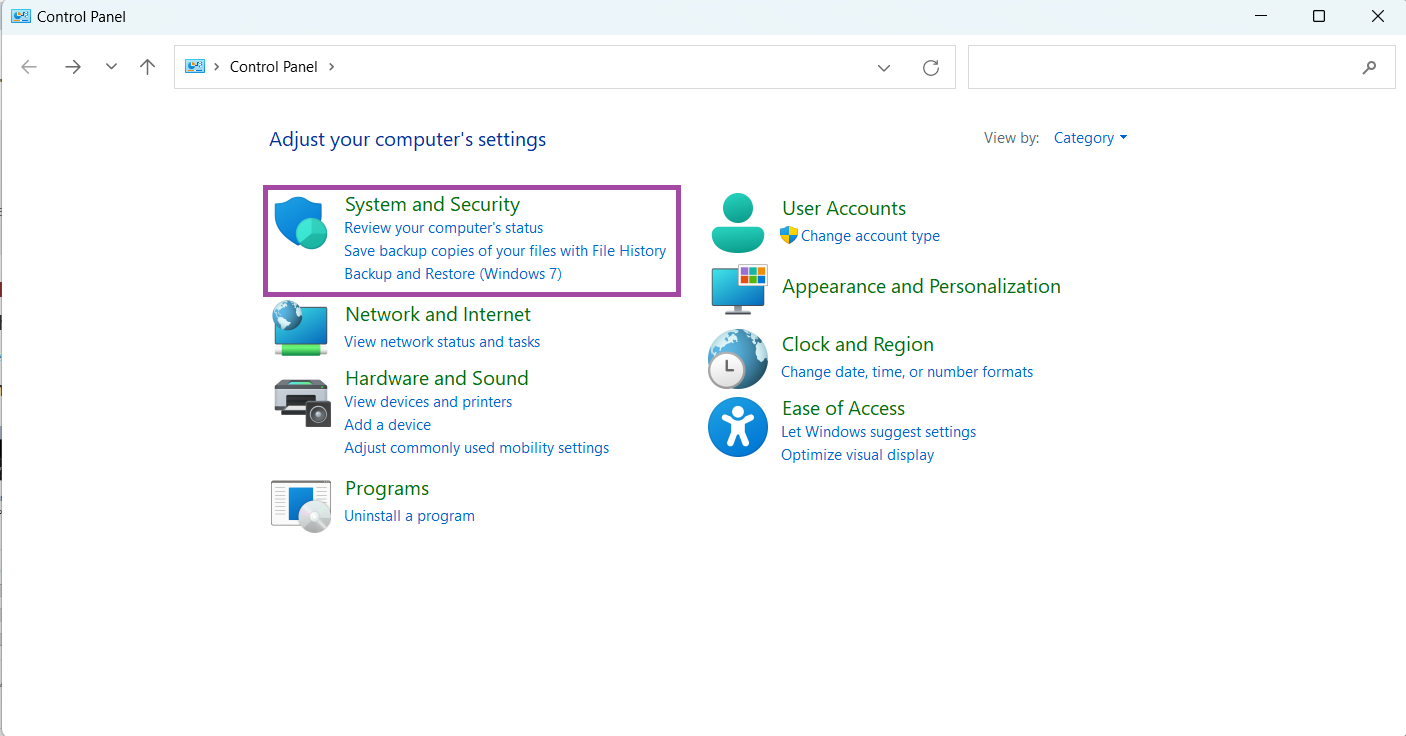The image size is (1406, 736).
Task: Click the Network and Internet globe icon
Action: click(x=301, y=328)
